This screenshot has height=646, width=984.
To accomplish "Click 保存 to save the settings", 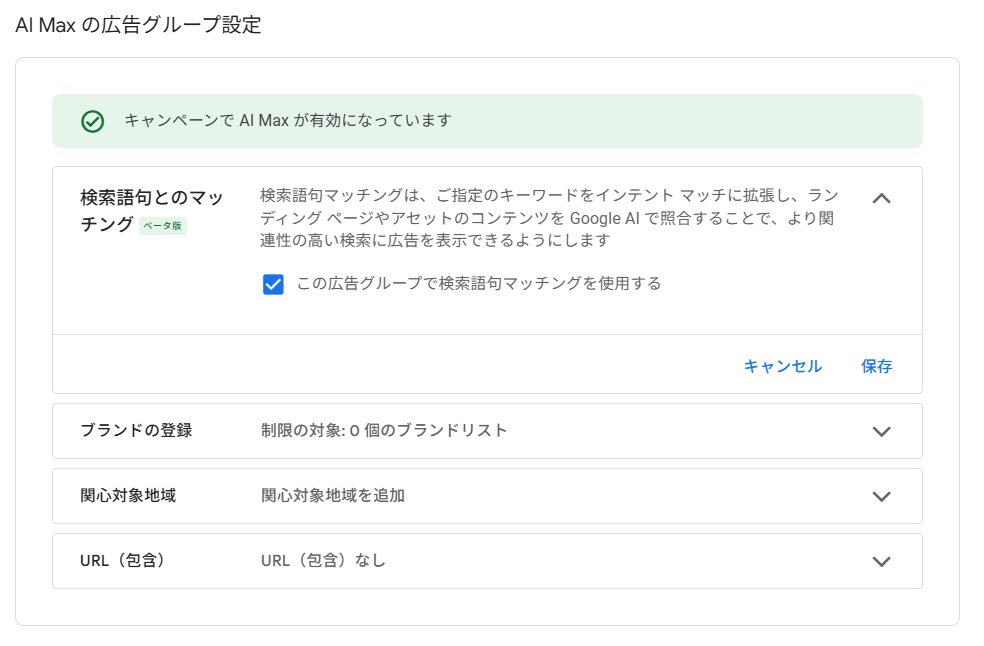I will point(876,366).
